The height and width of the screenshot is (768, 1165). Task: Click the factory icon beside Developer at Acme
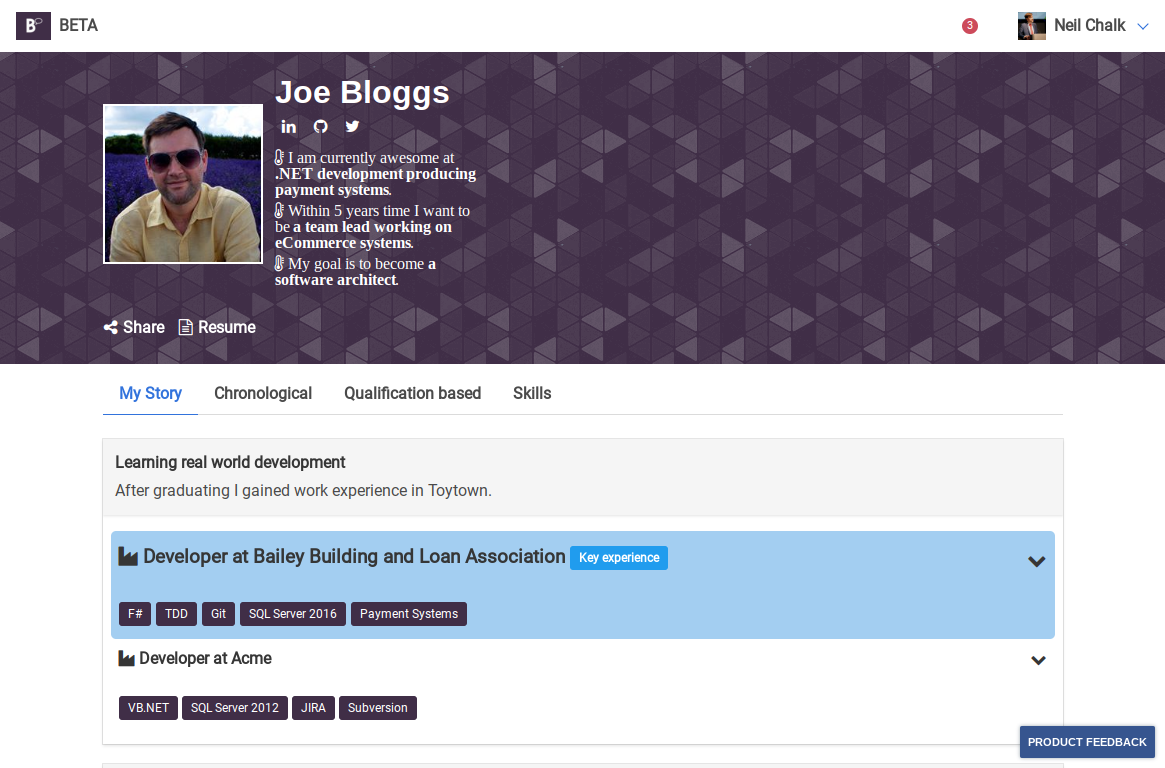coord(126,659)
